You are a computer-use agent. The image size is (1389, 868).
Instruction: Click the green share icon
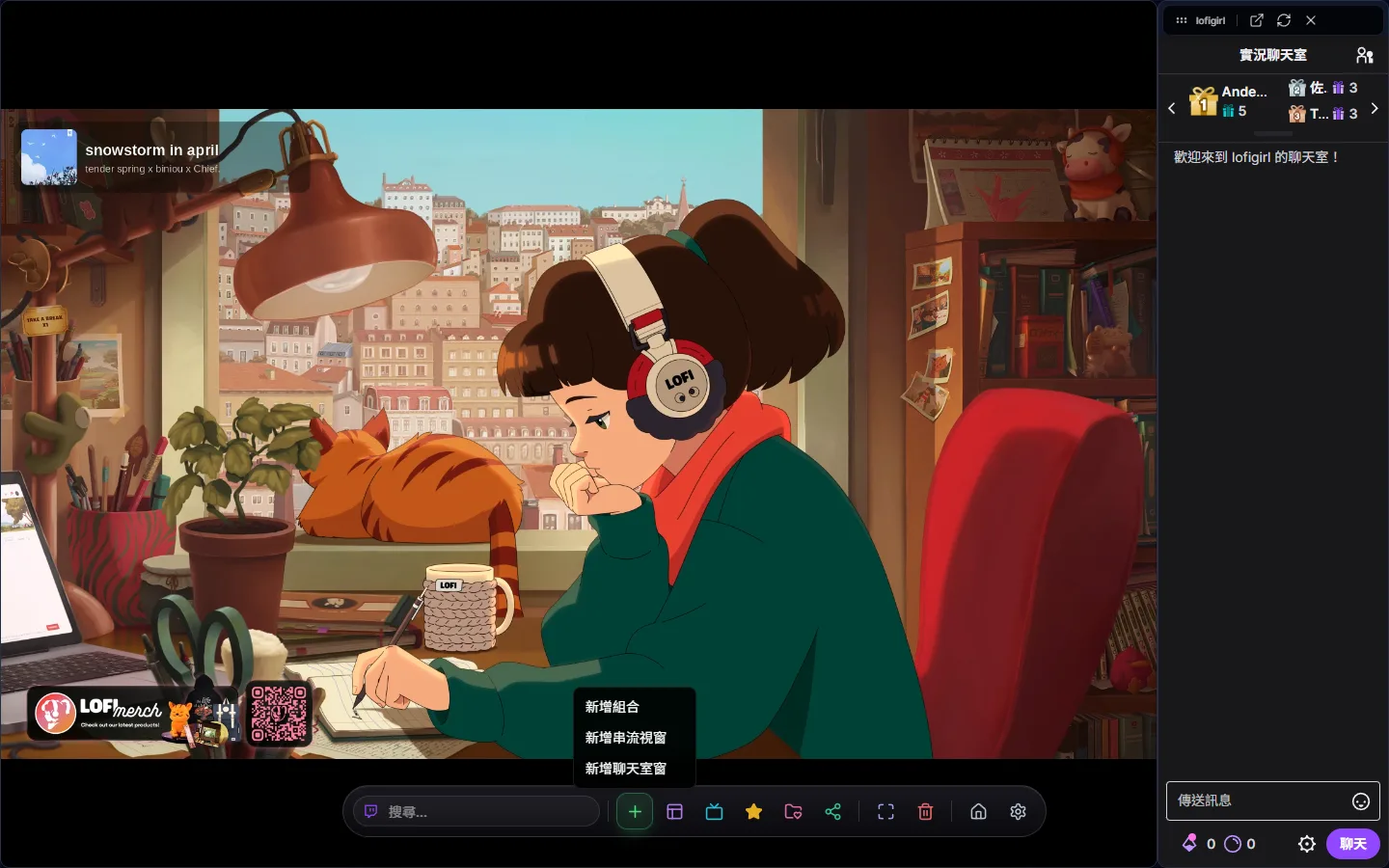tap(833, 812)
